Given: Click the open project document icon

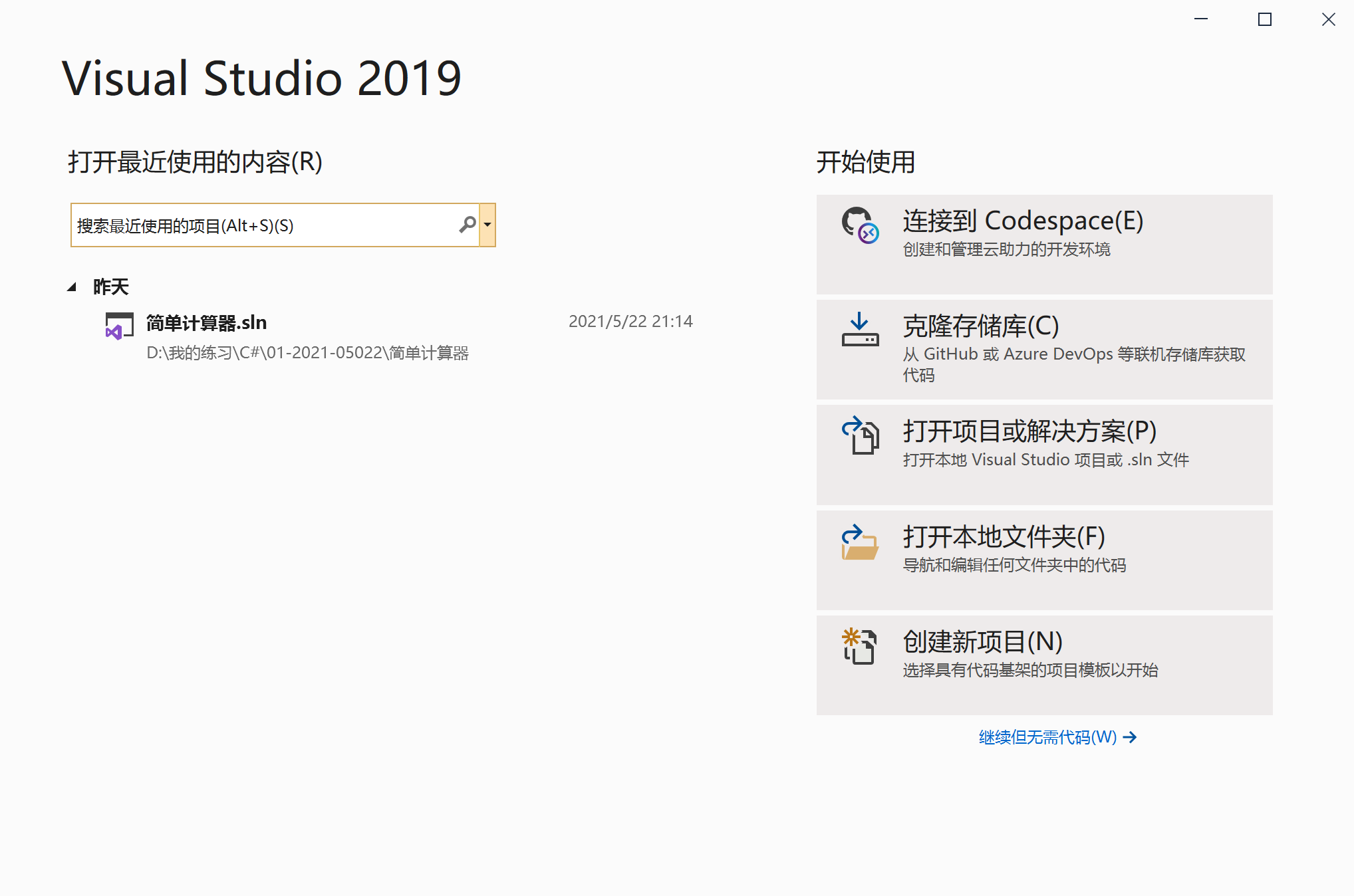Looking at the screenshot, I should pyautogui.click(x=860, y=435).
